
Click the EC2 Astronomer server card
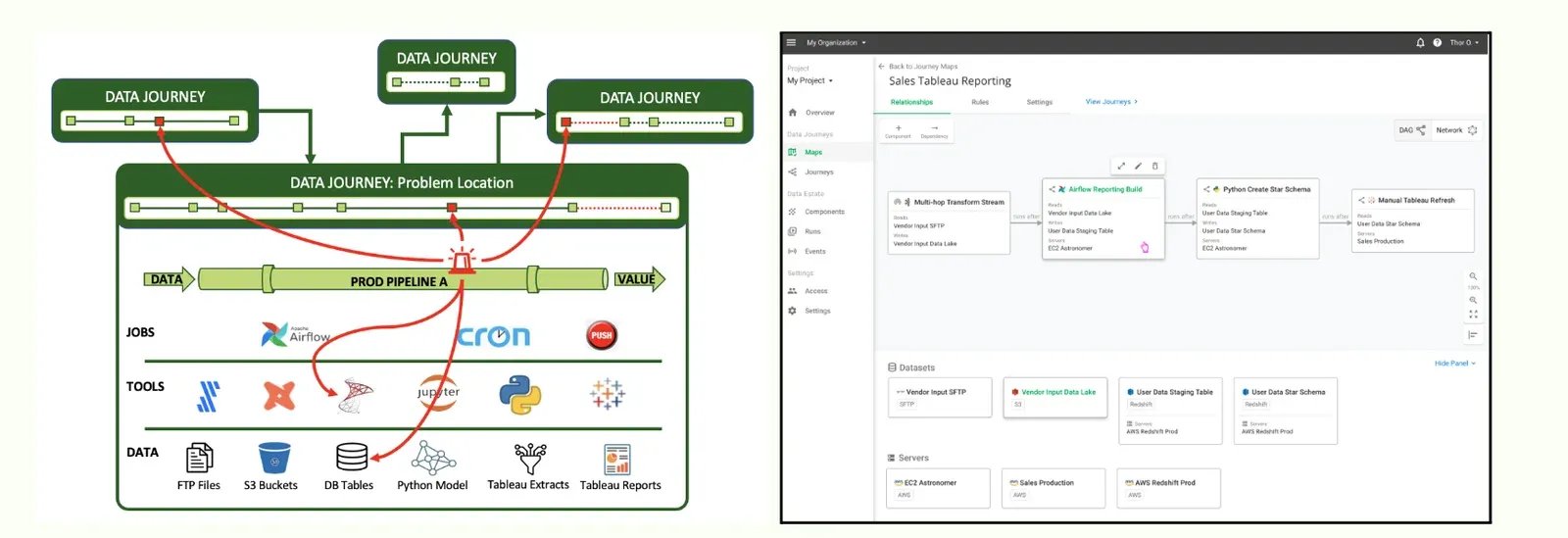click(x=938, y=488)
